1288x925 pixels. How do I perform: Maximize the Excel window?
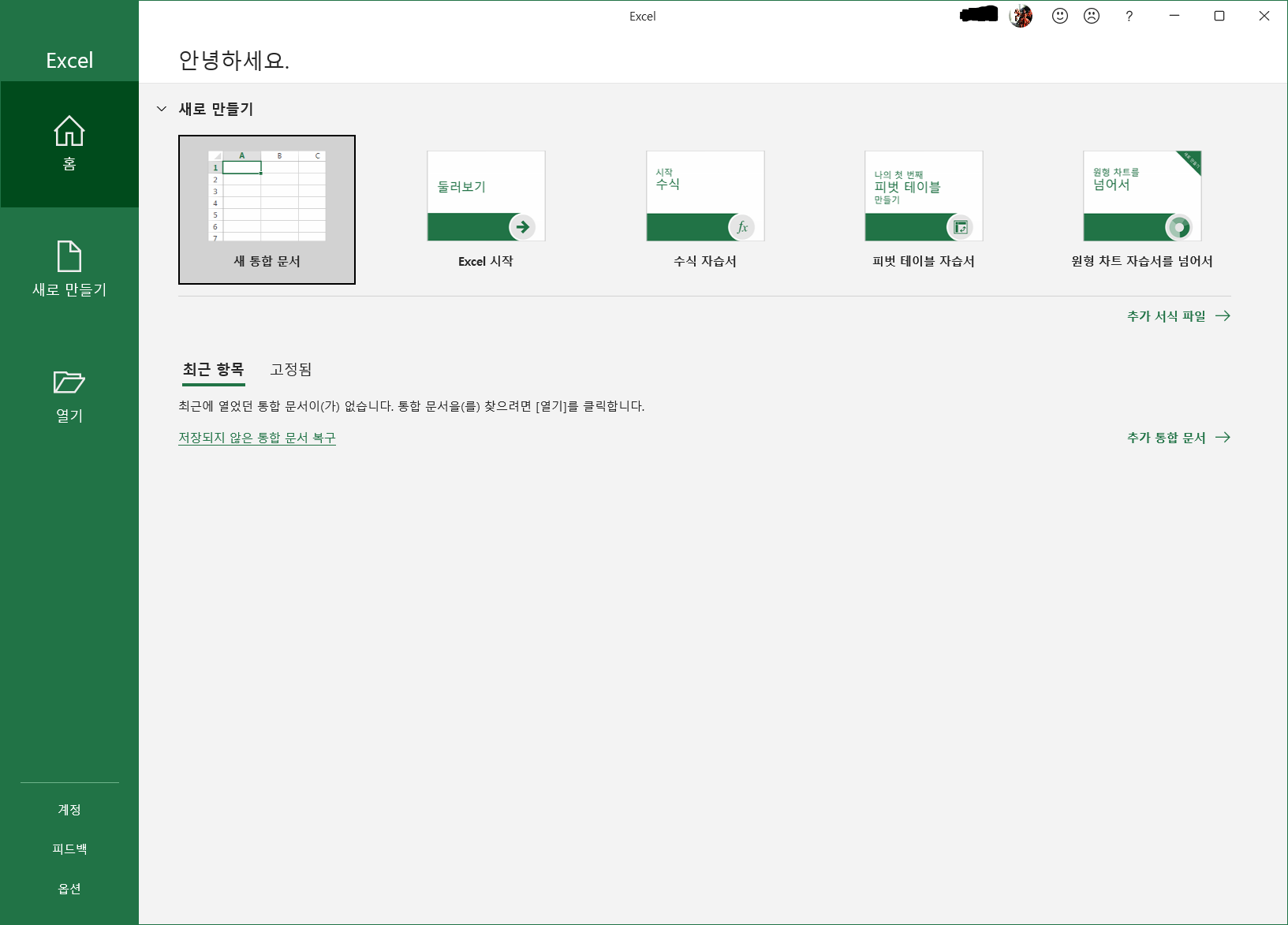click(x=1219, y=16)
